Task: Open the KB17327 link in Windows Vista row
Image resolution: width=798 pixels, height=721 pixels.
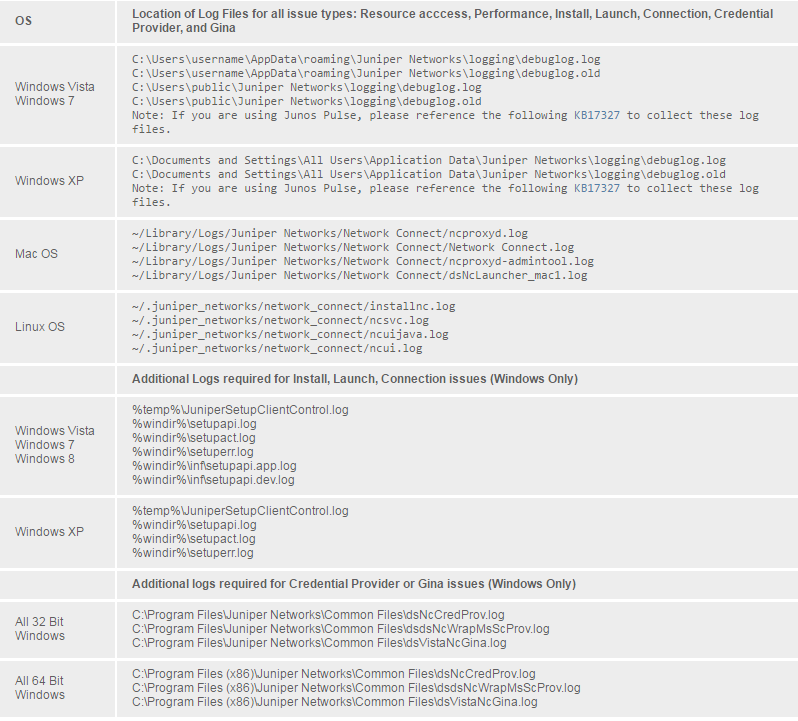Action: (597, 116)
